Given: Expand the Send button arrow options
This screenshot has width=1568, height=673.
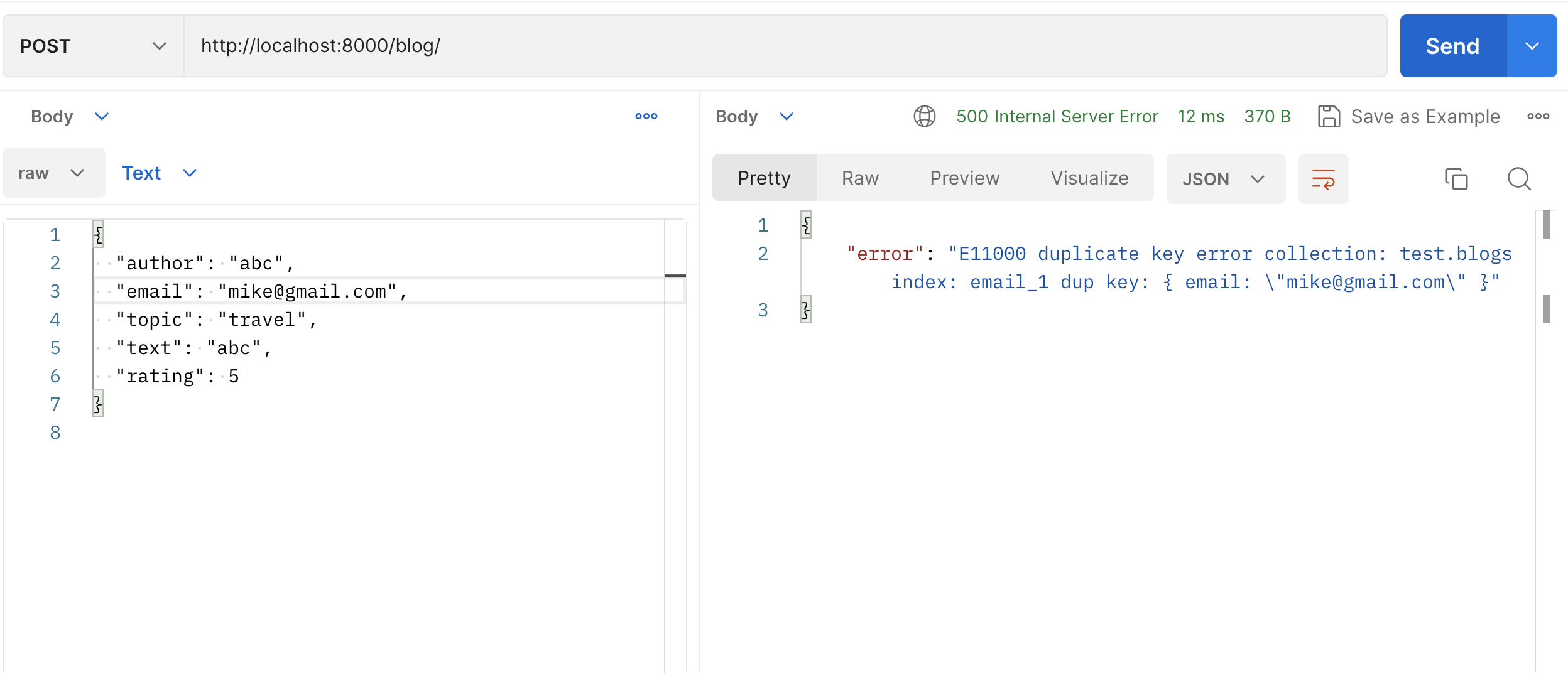Looking at the screenshot, I should pos(1532,46).
